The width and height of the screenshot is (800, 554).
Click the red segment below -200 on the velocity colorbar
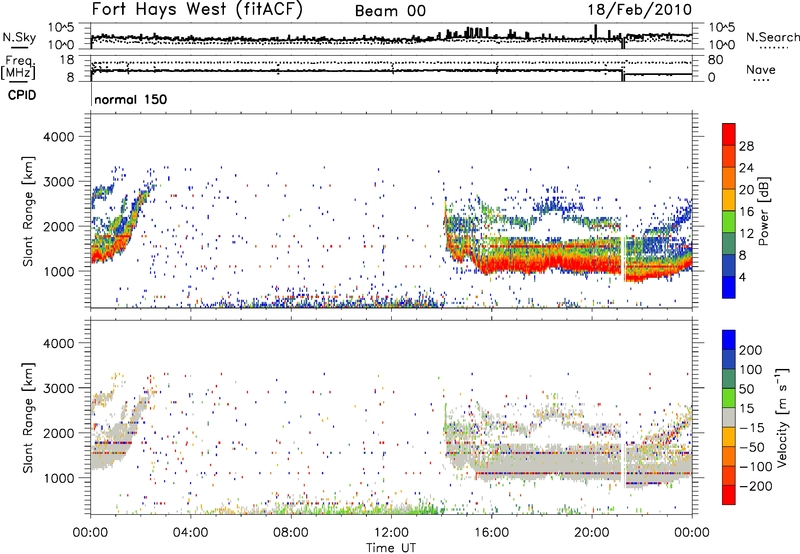pos(729,495)
